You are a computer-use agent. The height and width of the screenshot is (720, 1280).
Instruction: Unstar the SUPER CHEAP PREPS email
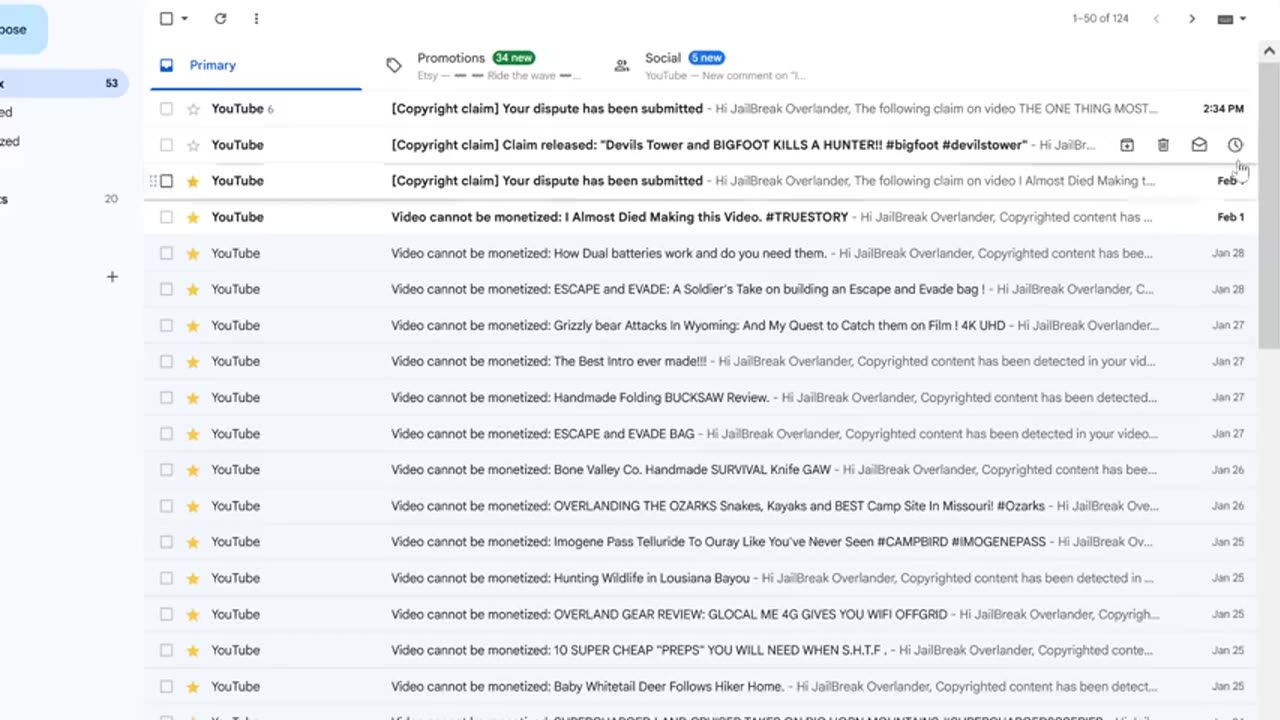click(193, 650)
